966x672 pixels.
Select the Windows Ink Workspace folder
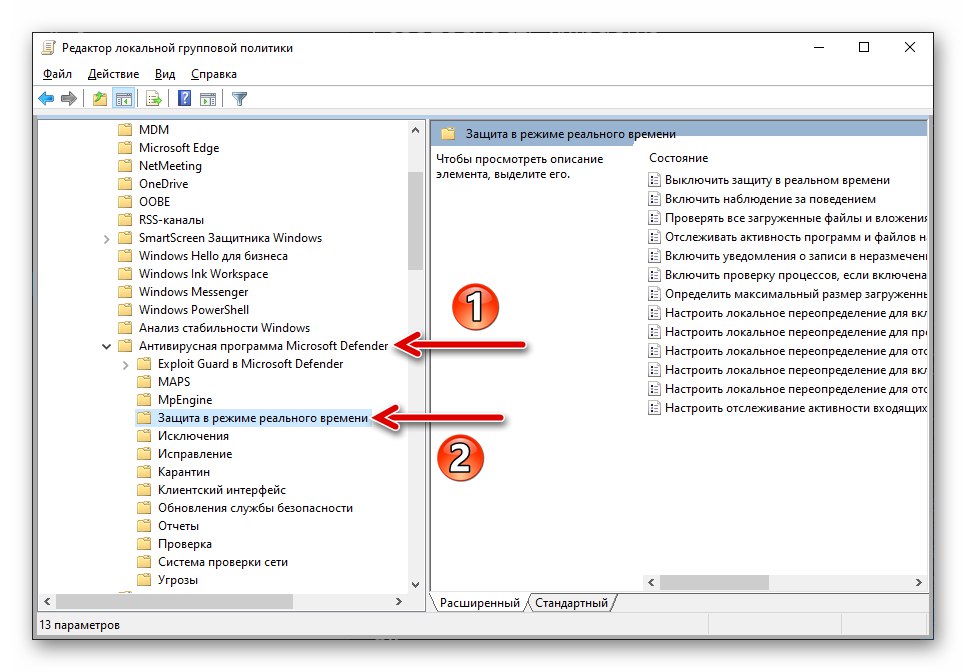click(193, 273)
